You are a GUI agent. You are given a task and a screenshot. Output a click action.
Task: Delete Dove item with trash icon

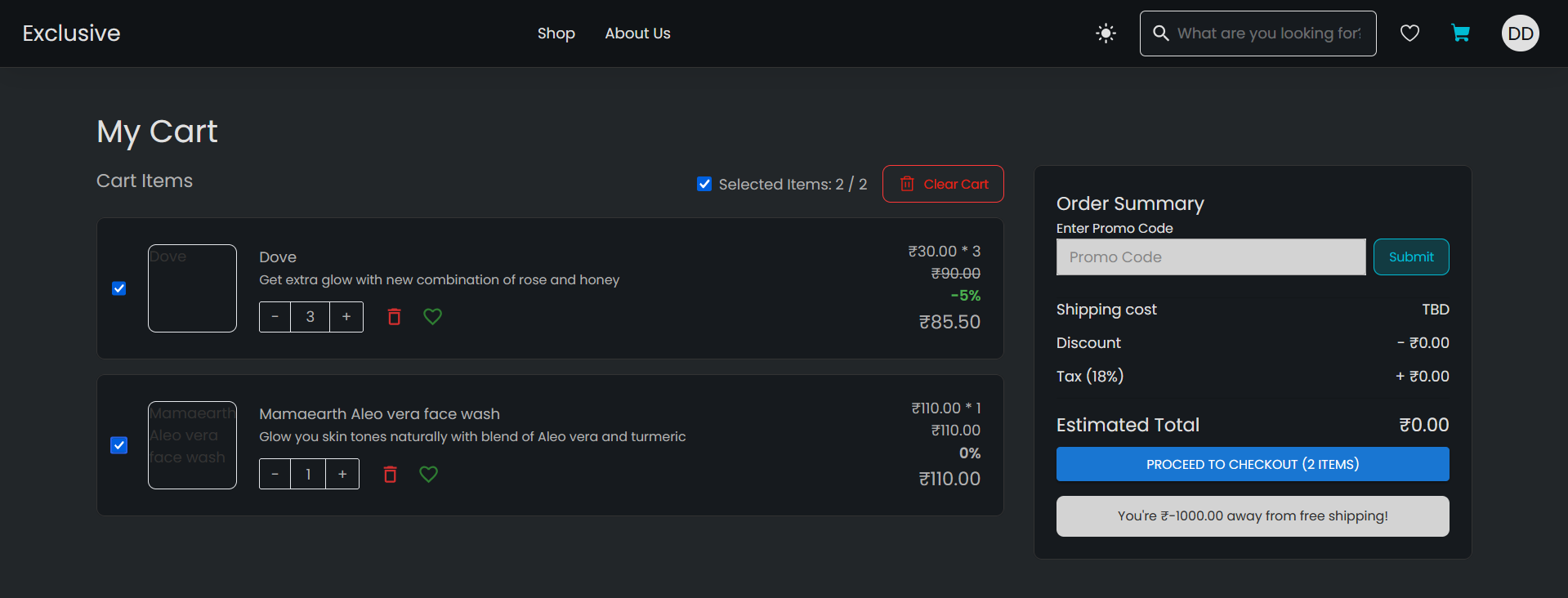[394, 317]
